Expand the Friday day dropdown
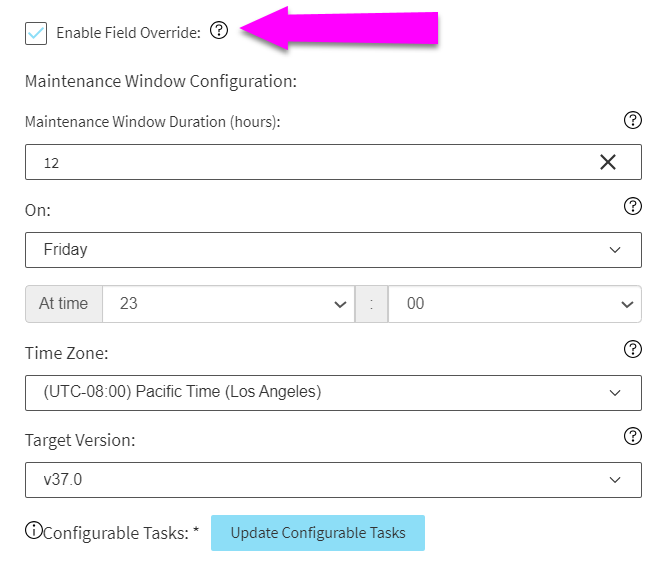Viewport: 664px width, 582px height. pyautogui.click(x=333, y=250)
